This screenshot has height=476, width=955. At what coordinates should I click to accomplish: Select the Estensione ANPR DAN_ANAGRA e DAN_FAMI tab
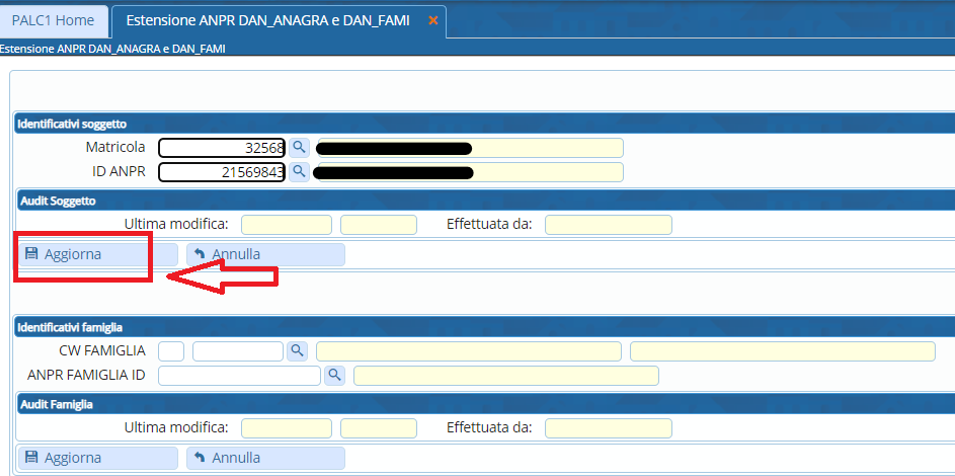pos(267,20)
